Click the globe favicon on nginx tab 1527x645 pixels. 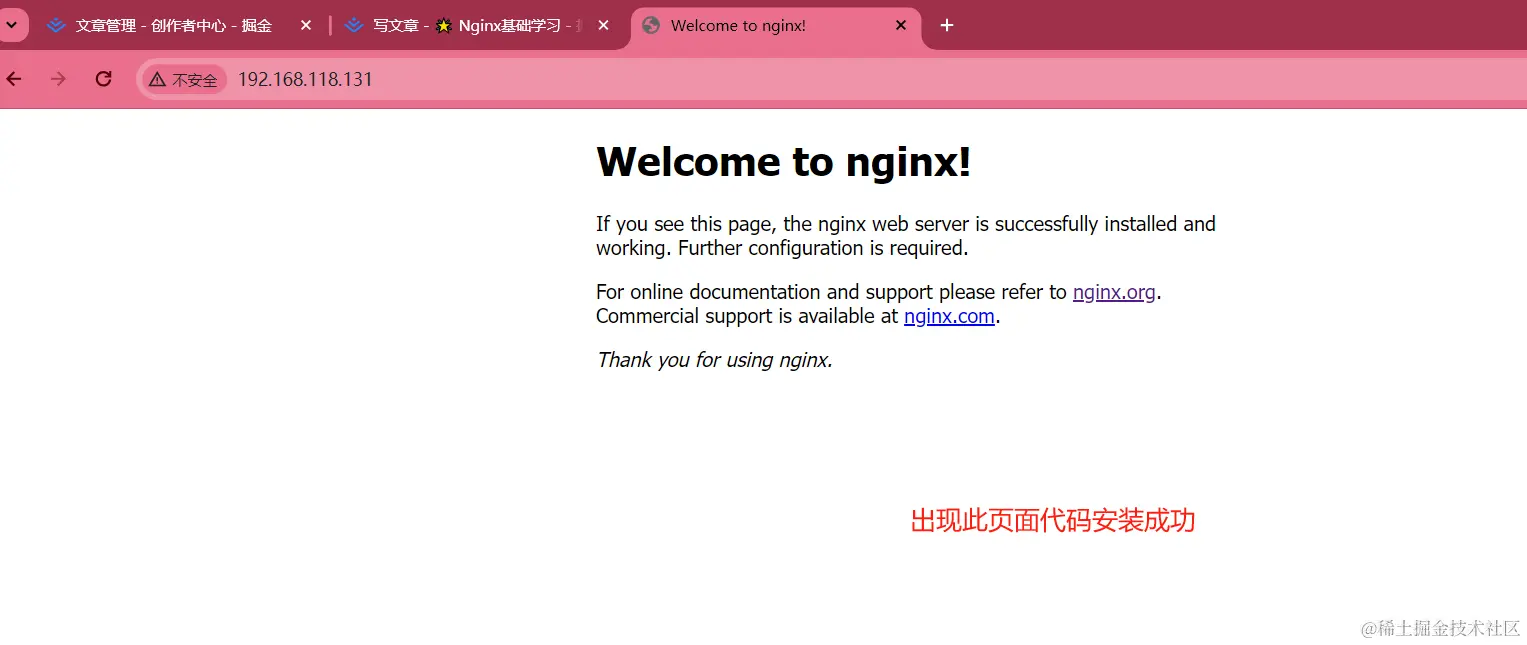tap(651, 26)
